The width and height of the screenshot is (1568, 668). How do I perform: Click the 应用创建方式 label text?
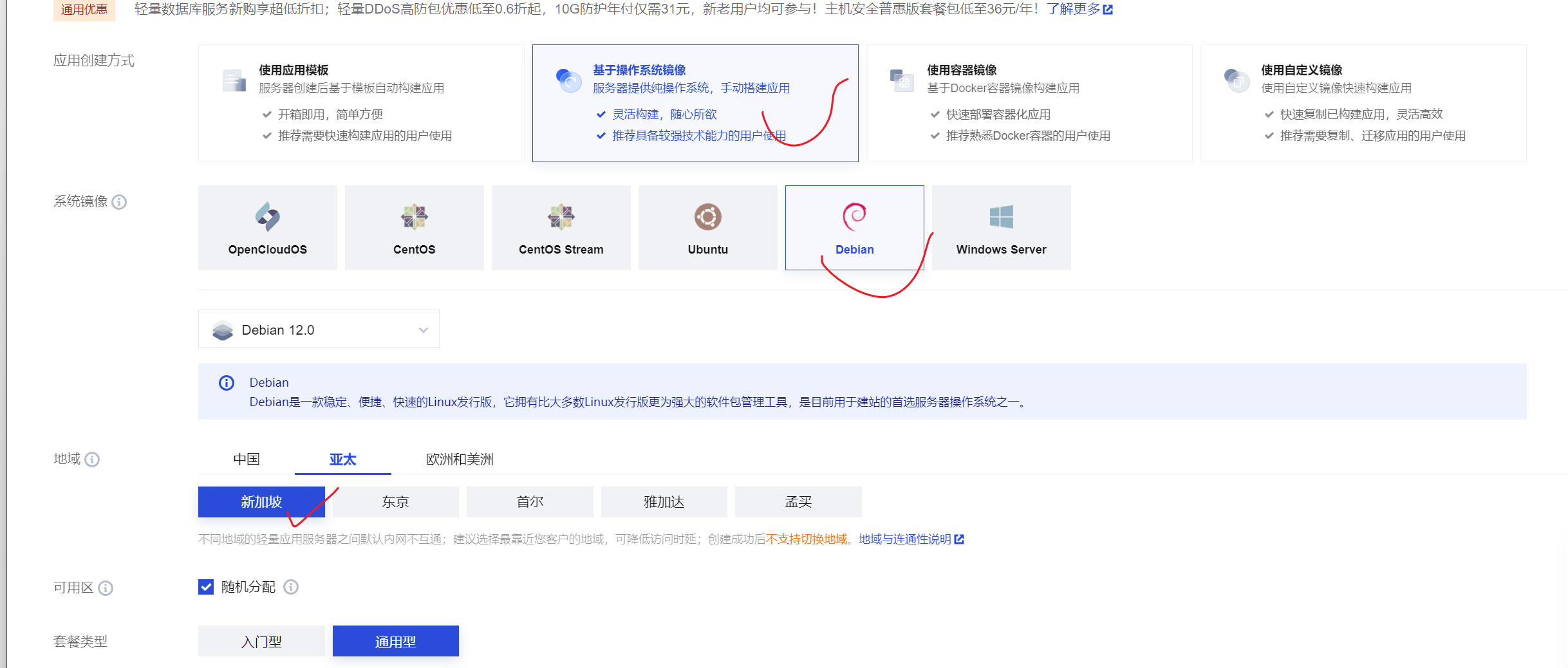point(94,60)
